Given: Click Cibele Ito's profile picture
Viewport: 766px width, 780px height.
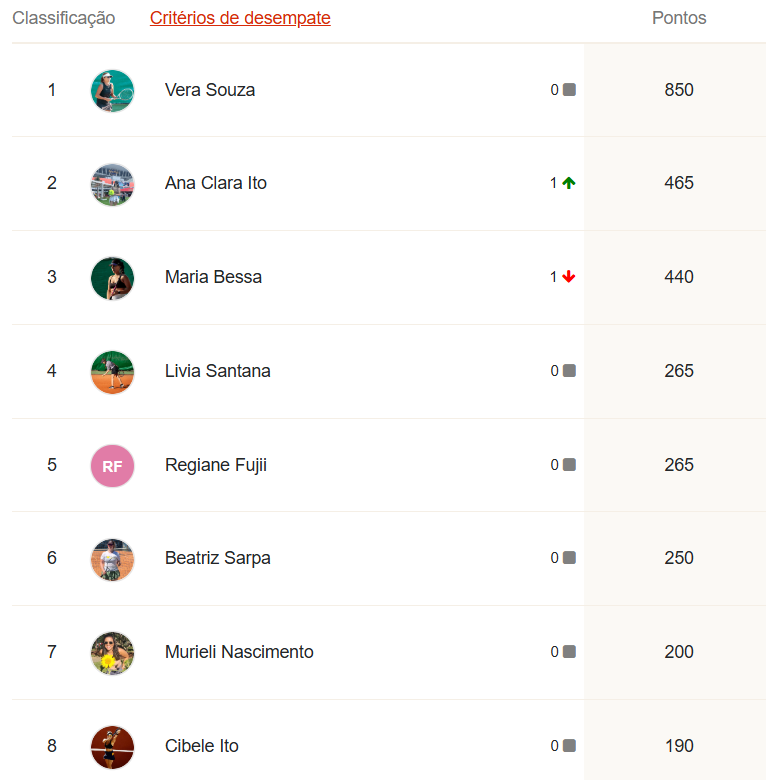Looking at the screenshot, I should (x=112, y=747).
